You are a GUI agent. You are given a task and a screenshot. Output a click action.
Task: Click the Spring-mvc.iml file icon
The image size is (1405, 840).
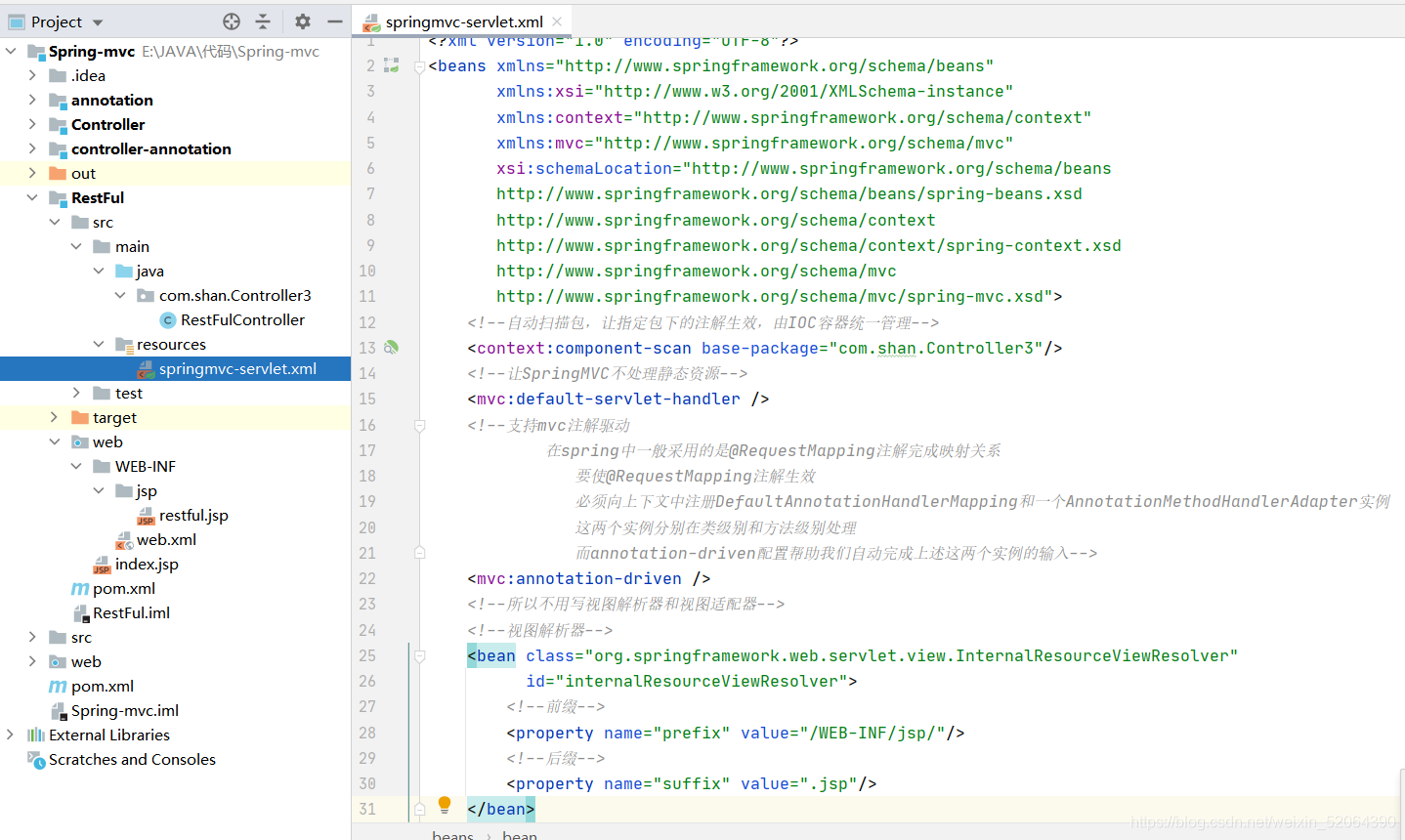coord(58,711)
